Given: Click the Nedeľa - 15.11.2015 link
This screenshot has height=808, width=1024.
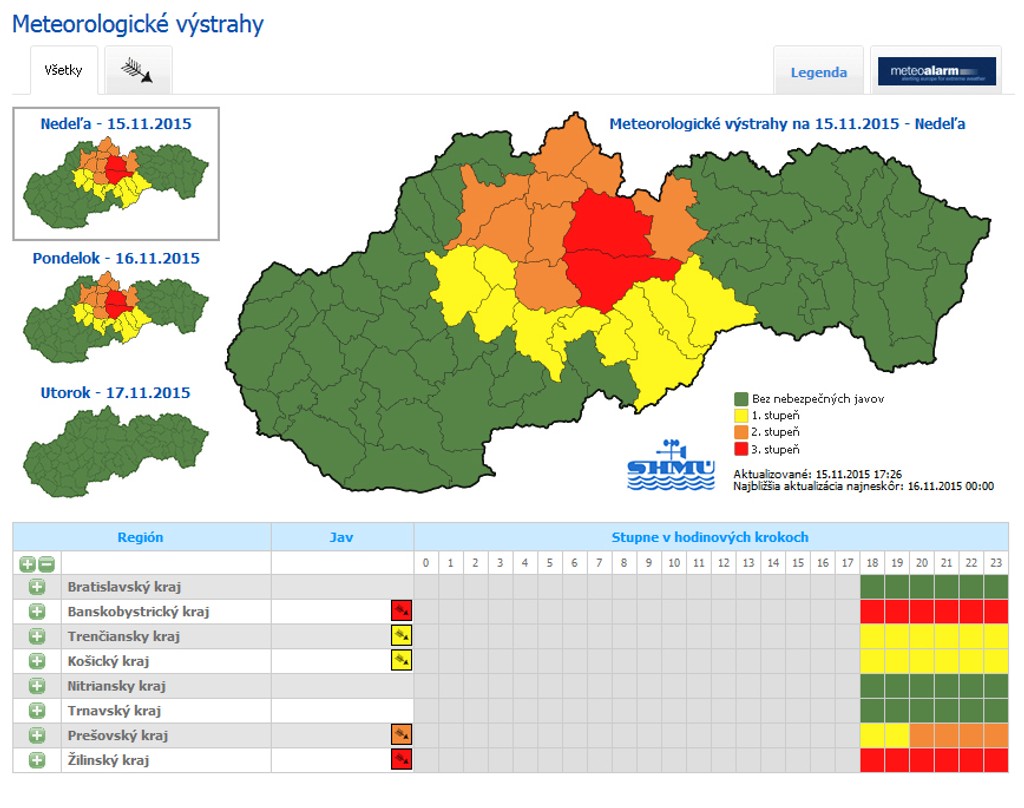Looking at the screenshot, I should click(116, 123).
